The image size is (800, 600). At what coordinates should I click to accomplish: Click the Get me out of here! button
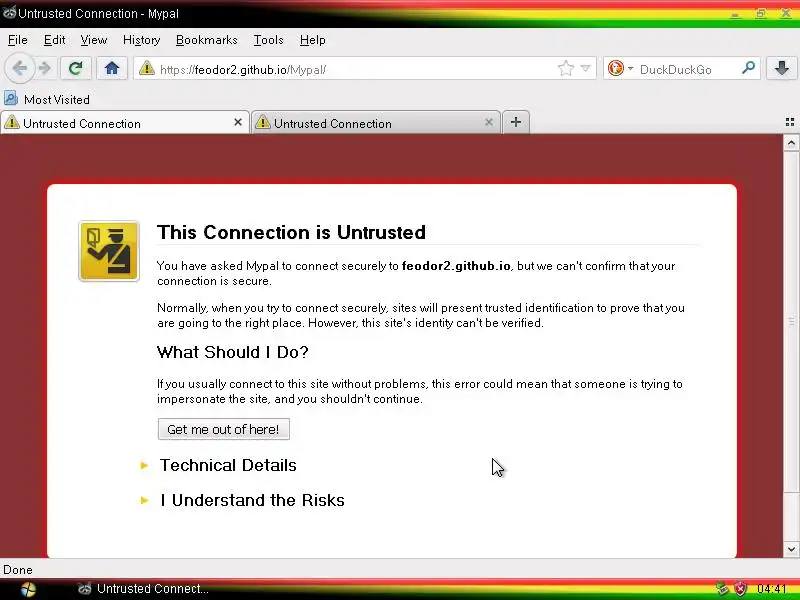click(x=223, y=429)
